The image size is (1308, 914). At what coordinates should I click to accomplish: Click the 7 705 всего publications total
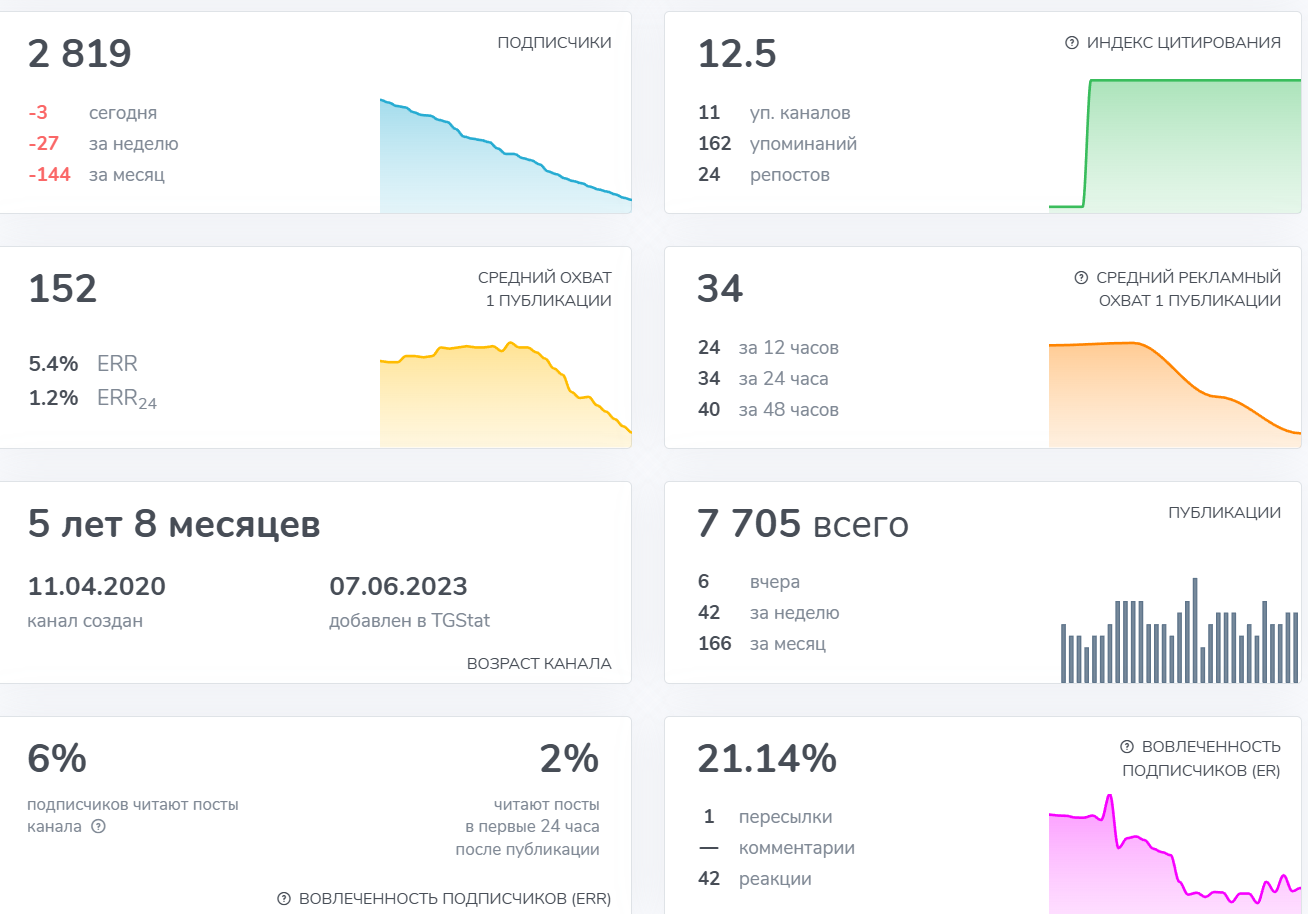pos(803,523)
